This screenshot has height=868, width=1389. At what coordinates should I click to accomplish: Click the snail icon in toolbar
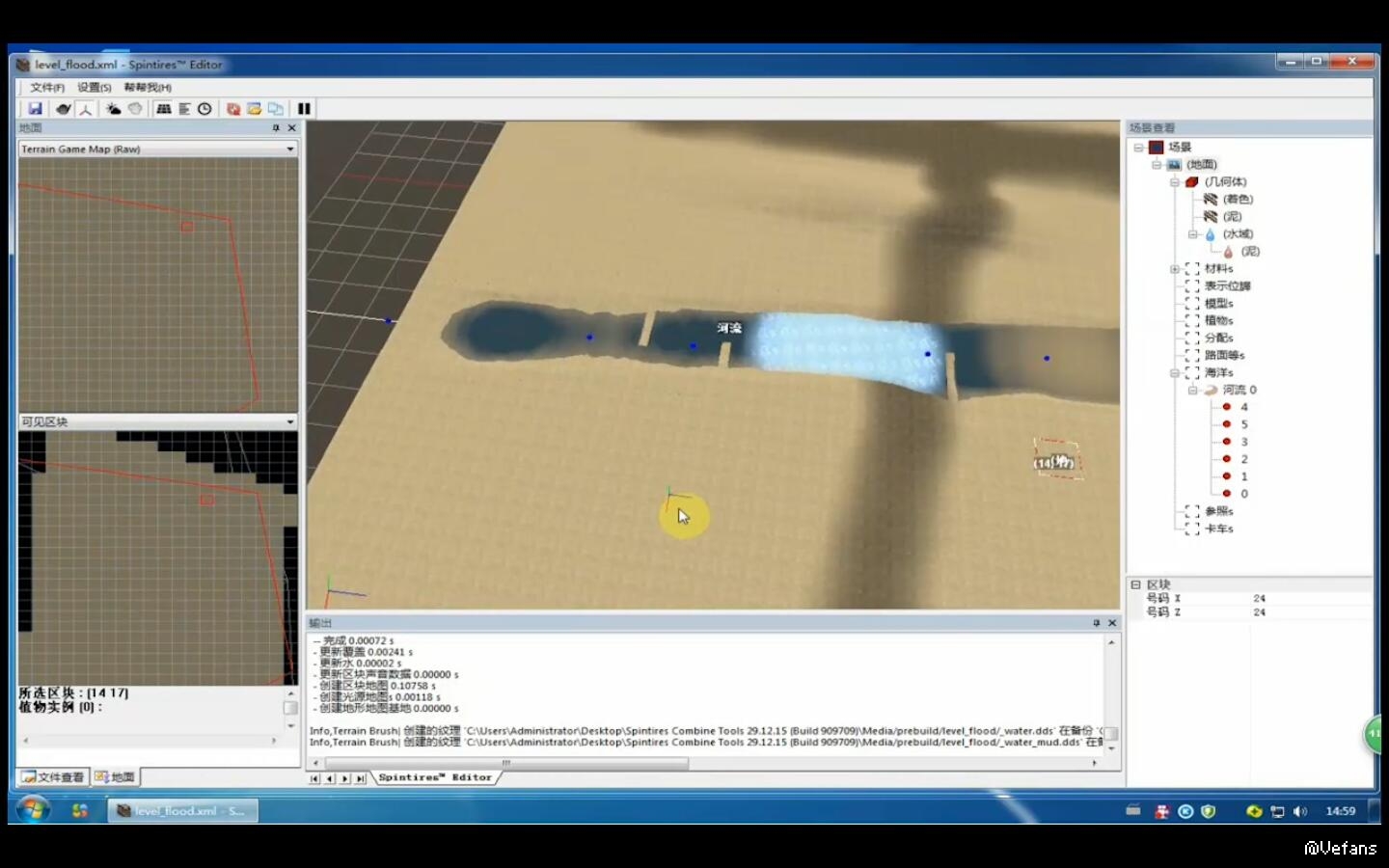[63, 109]
